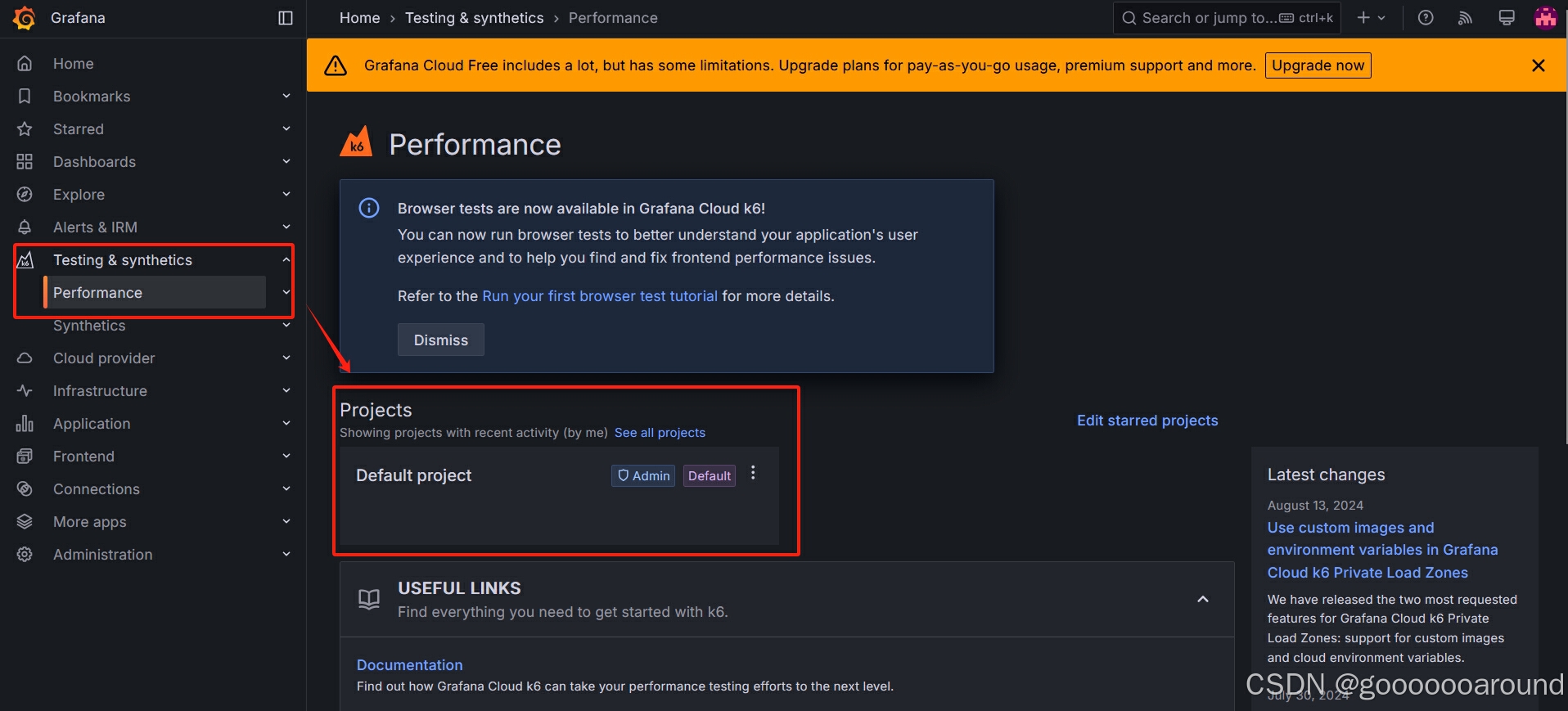Expand the Starred section chevron
This screenshot has height=711, width=1568.
[x=286, y=128]
